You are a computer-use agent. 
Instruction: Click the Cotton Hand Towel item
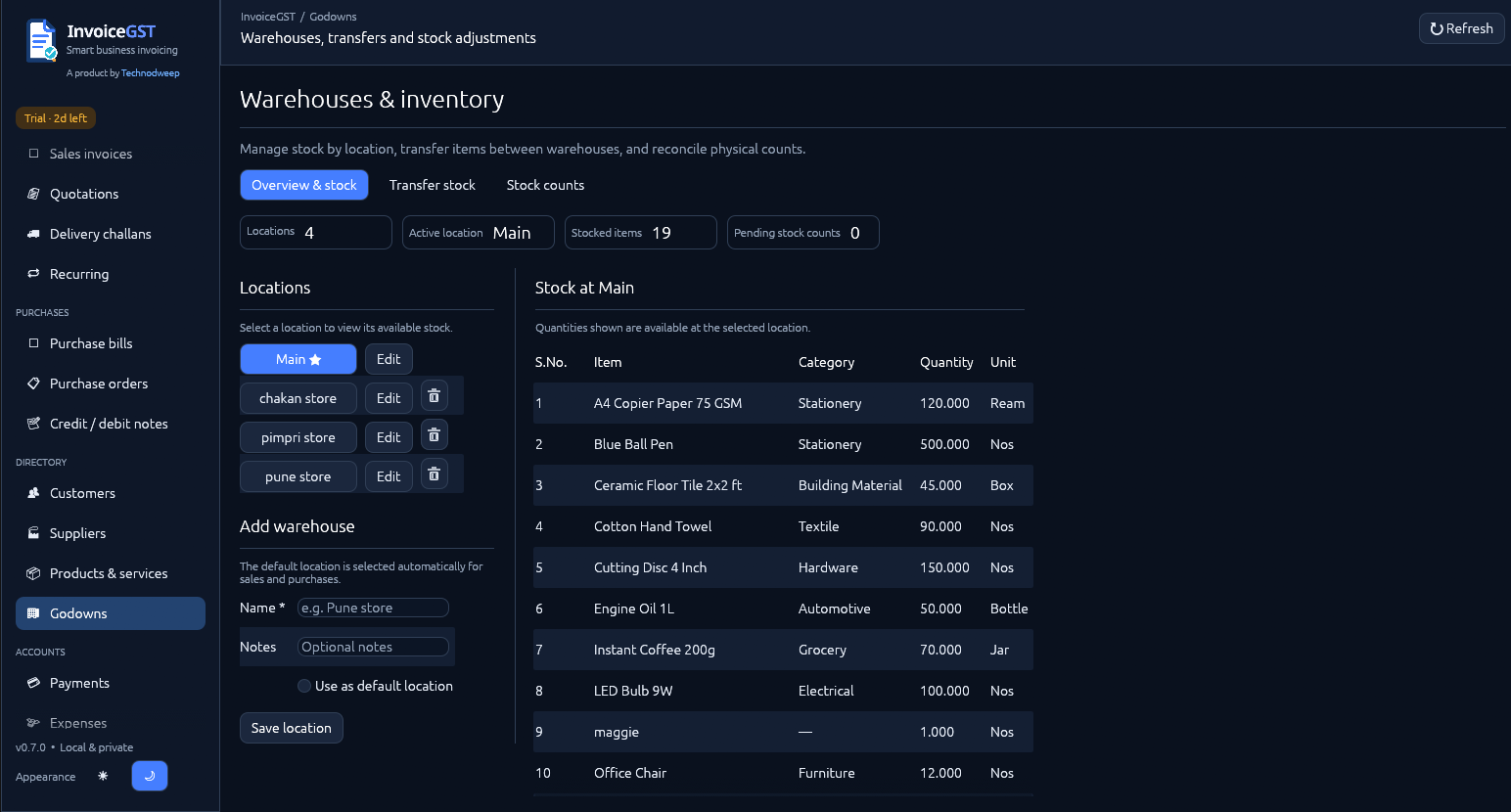point(653,526)
